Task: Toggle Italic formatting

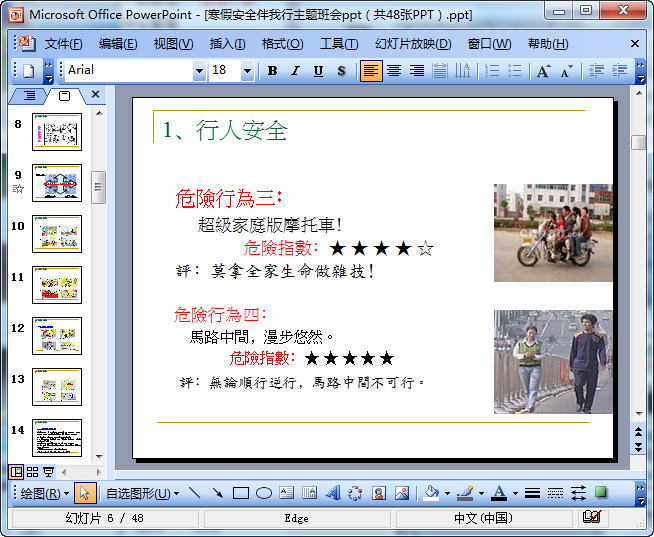Action: [x=295, y=71]
